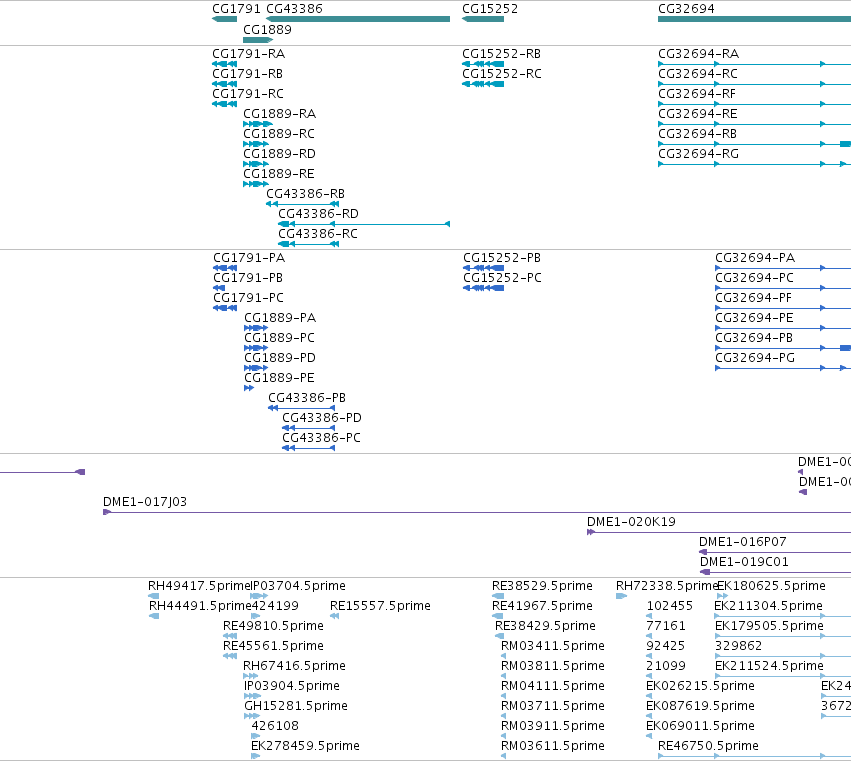The height and width of the screenshot is (761, 851).
Task: Click the CG1889 gene label
Action: pyautogui.click(x=267, y=30)
